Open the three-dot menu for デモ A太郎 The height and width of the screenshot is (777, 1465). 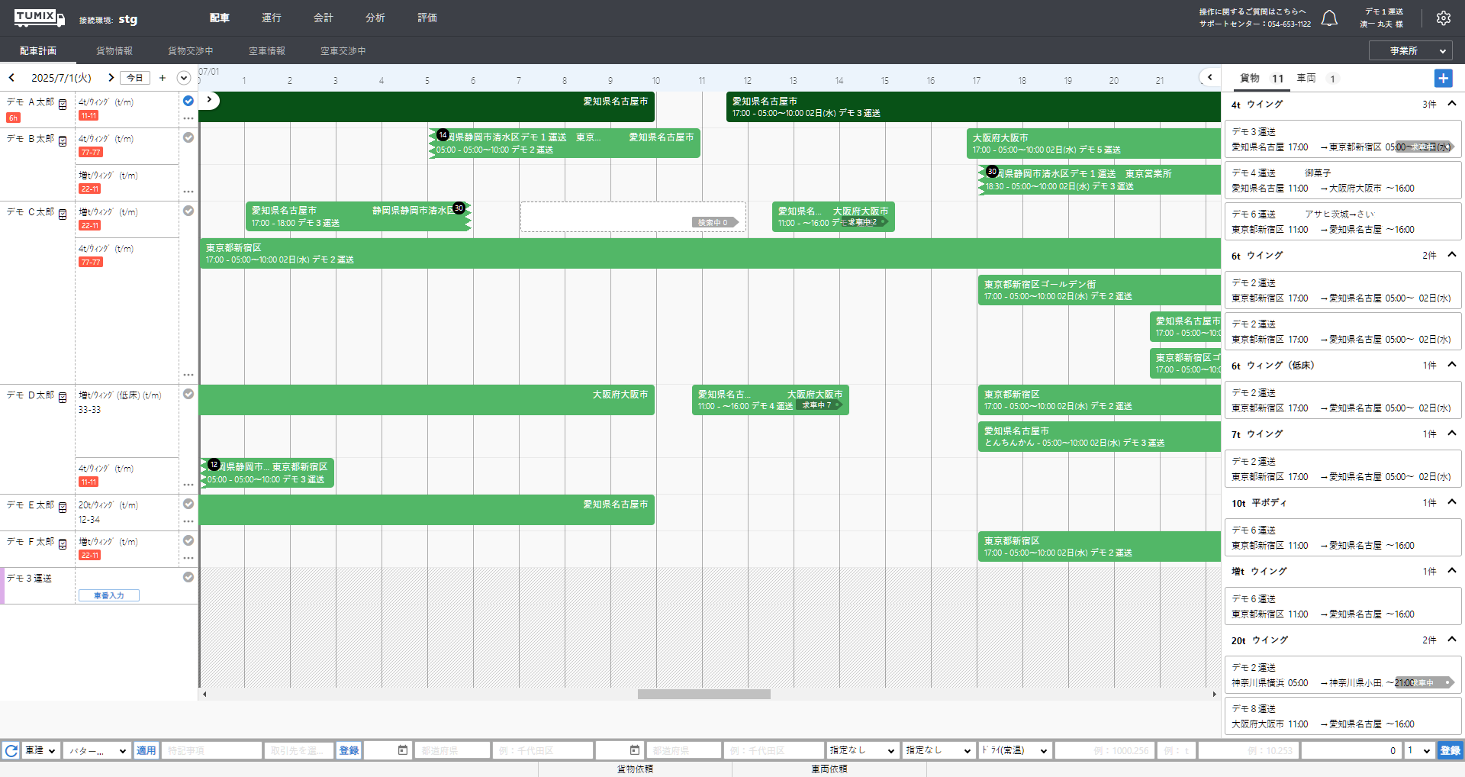click(x=188, y=118)
